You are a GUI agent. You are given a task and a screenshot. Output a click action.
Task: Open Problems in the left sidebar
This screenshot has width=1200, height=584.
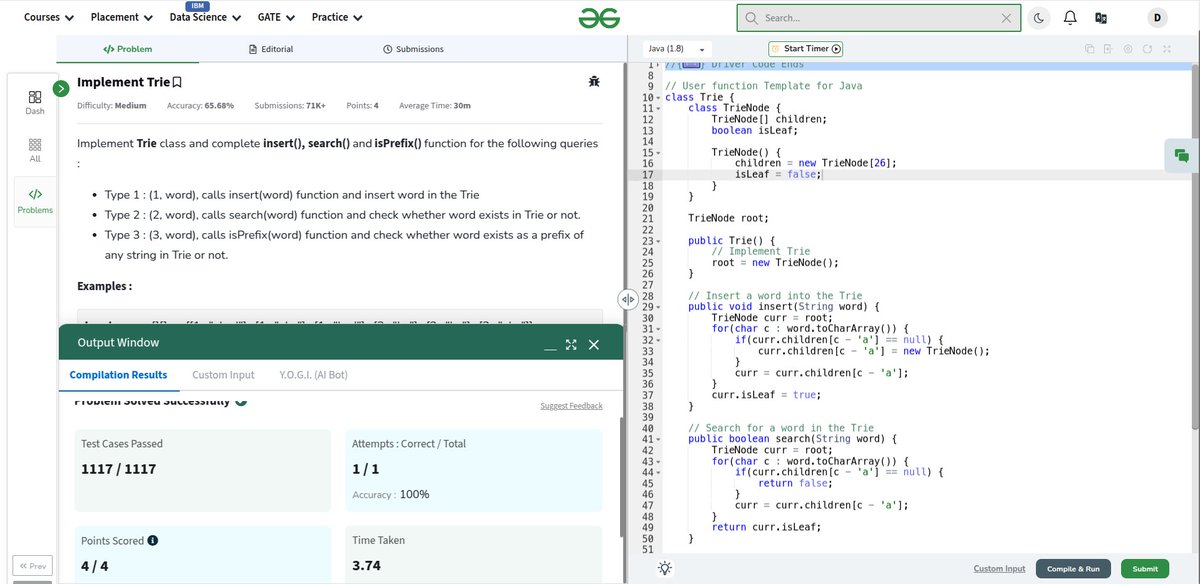tap(34, 201)
